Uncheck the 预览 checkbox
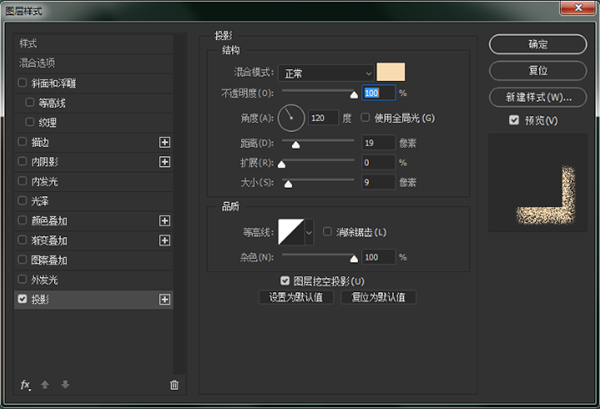The height and width of the screenshot is (409, 600). click(x=514, y=121)
